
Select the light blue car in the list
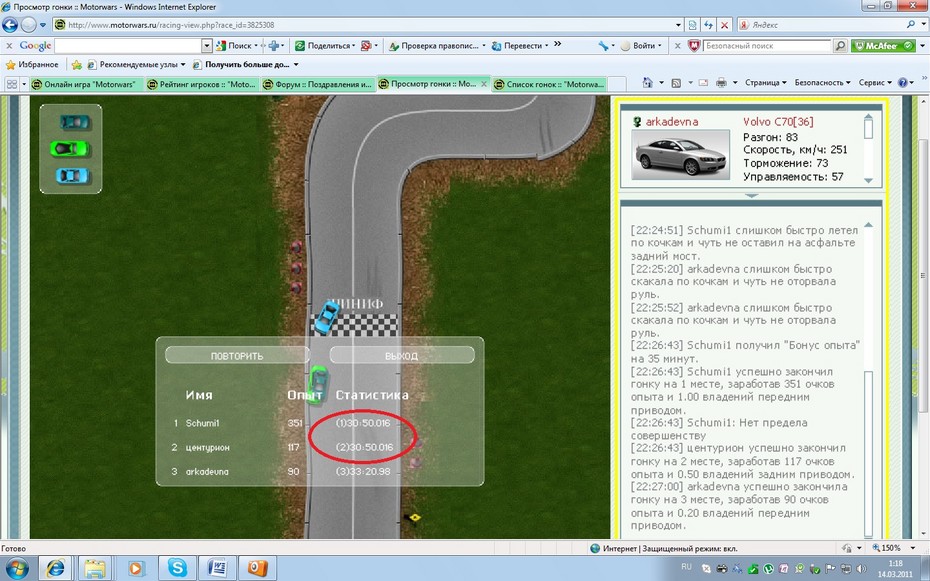click(72, 175)
